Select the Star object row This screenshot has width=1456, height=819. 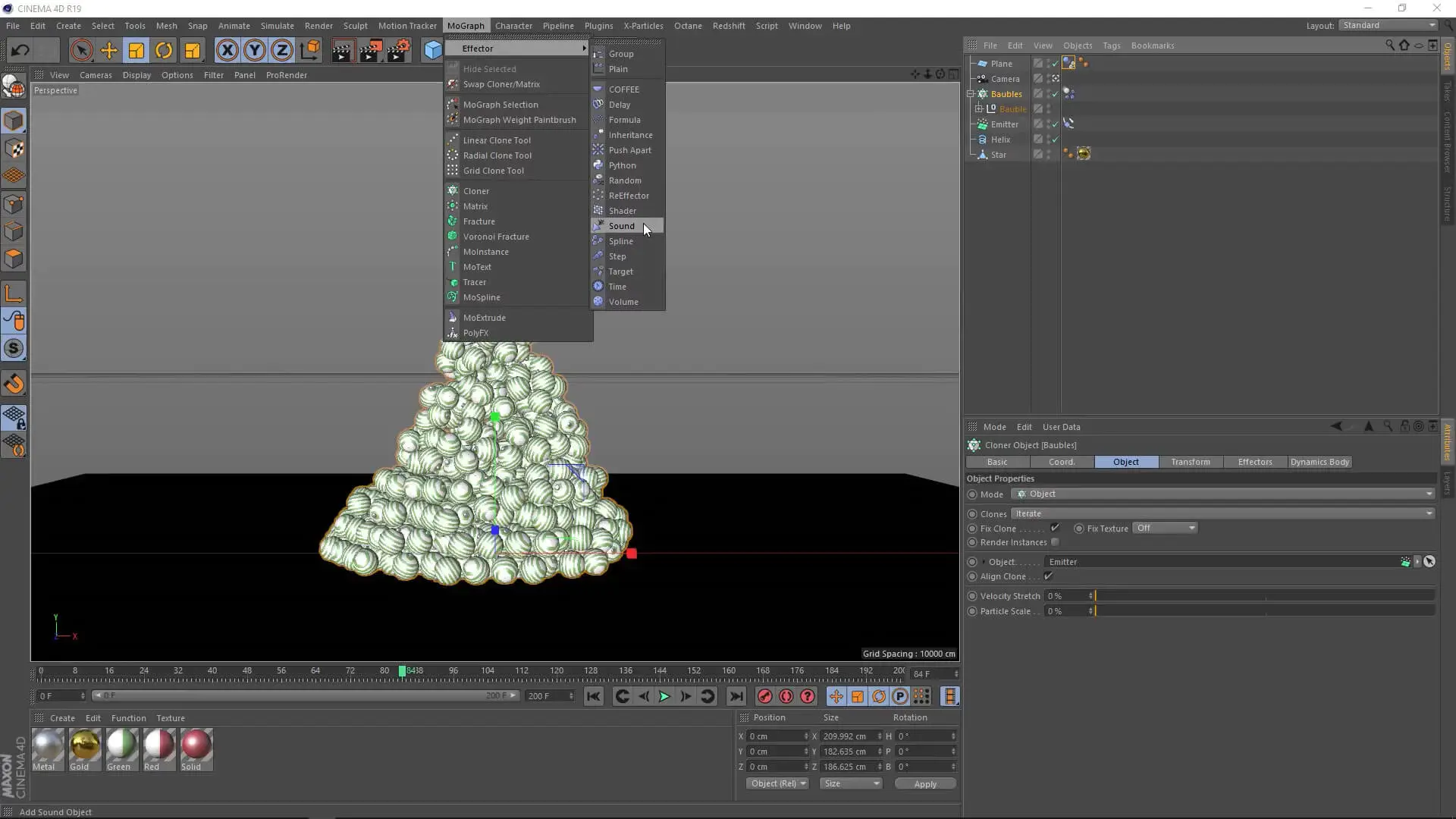(x=999, y=155)
